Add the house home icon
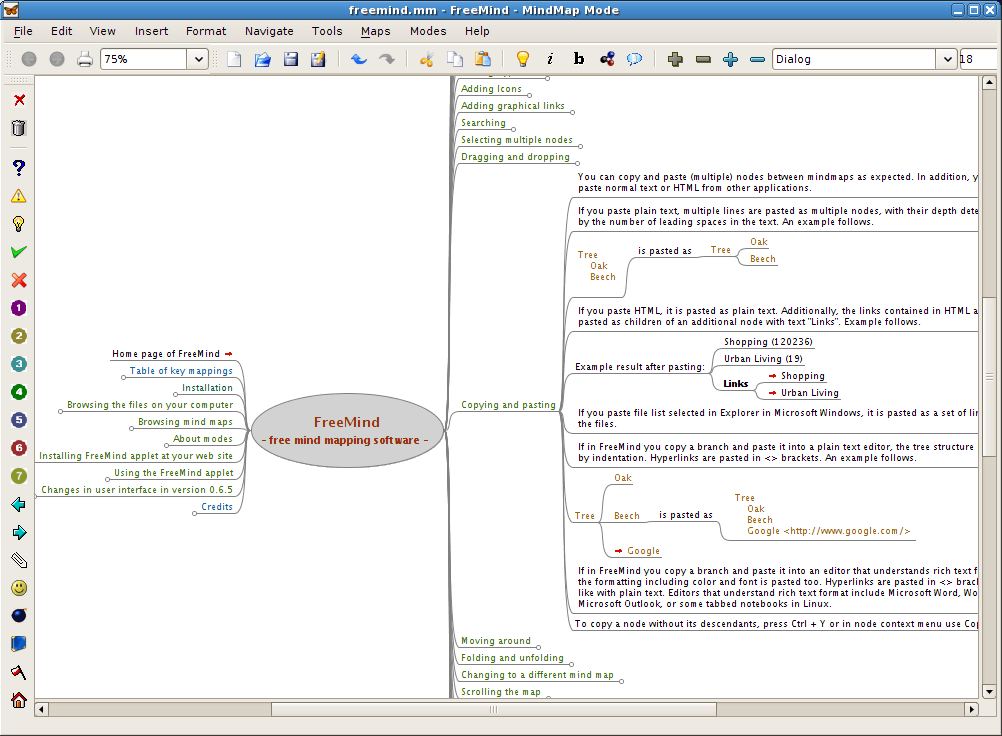The height and width of the screenshot is (736, 1002). pos(19,700)
